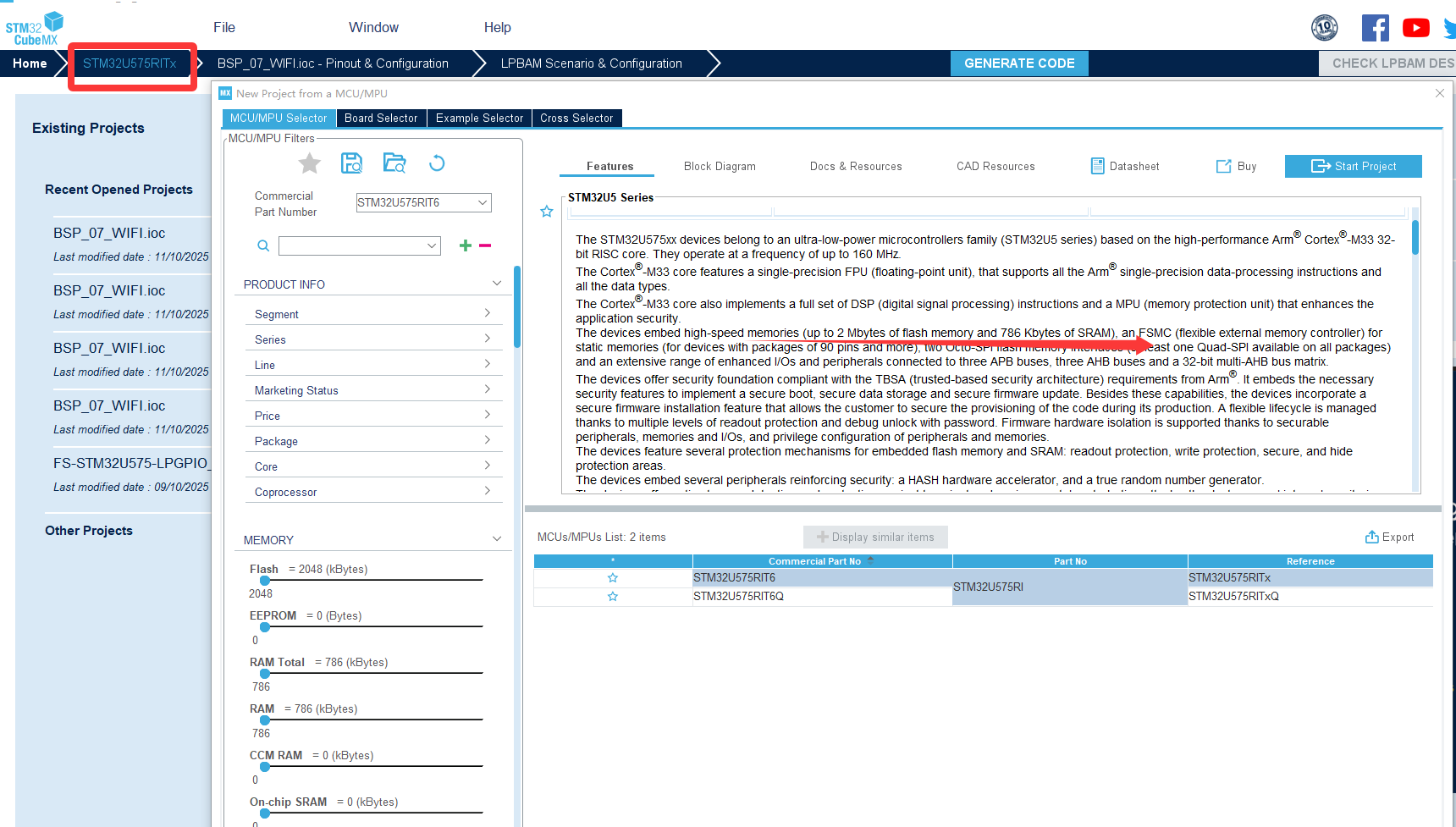This screenshot has height=827, width=1456.
Task: Open the Block Diagram tab
Action: point(720,167)
